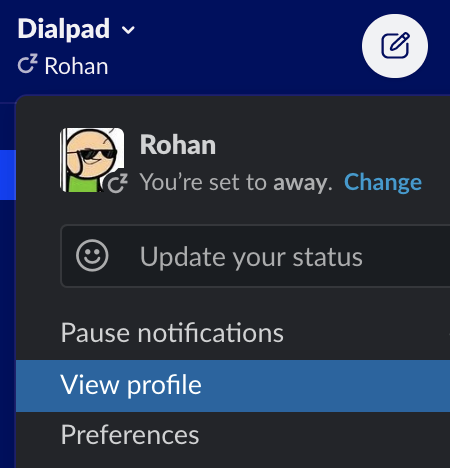Viewport: 450px width, 468px height.
Task: Expand the Pause notifications submenu
Action: (233, 333)
